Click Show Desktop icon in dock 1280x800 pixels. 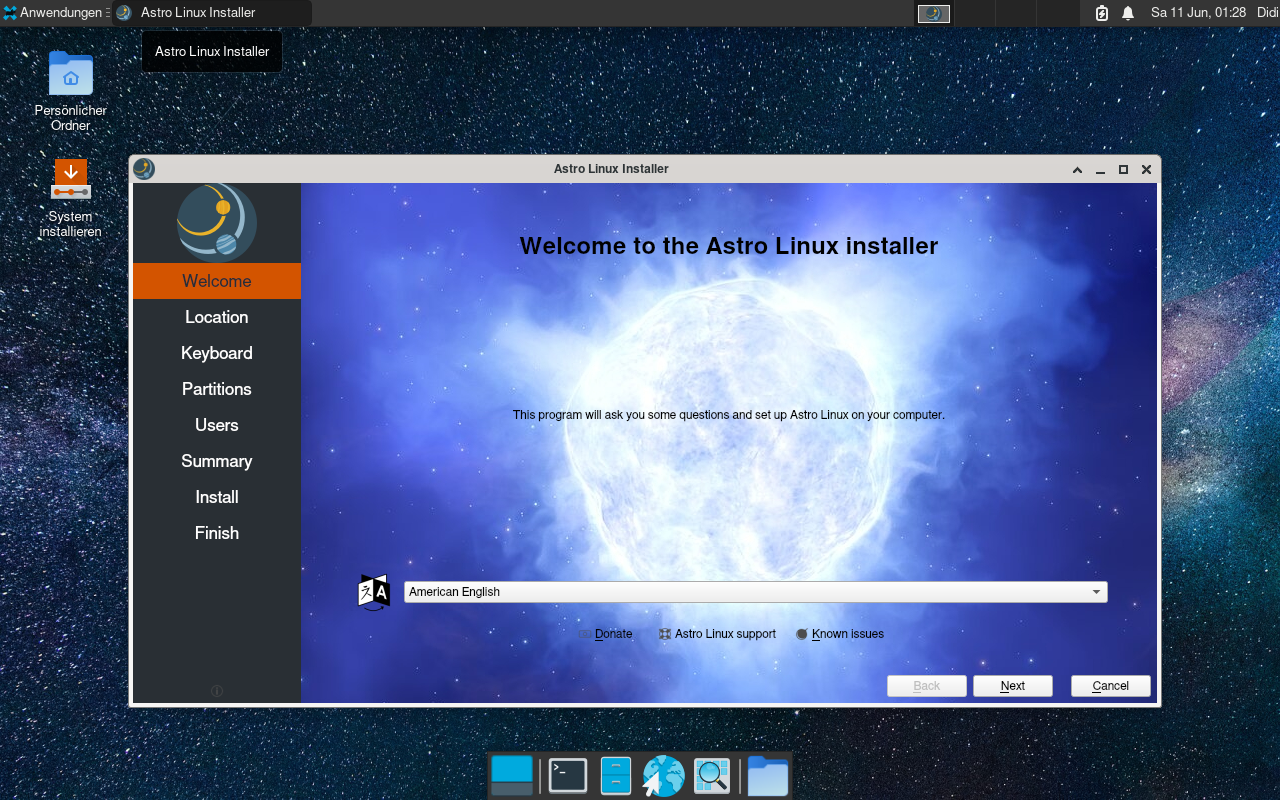(x=512, y=775)
